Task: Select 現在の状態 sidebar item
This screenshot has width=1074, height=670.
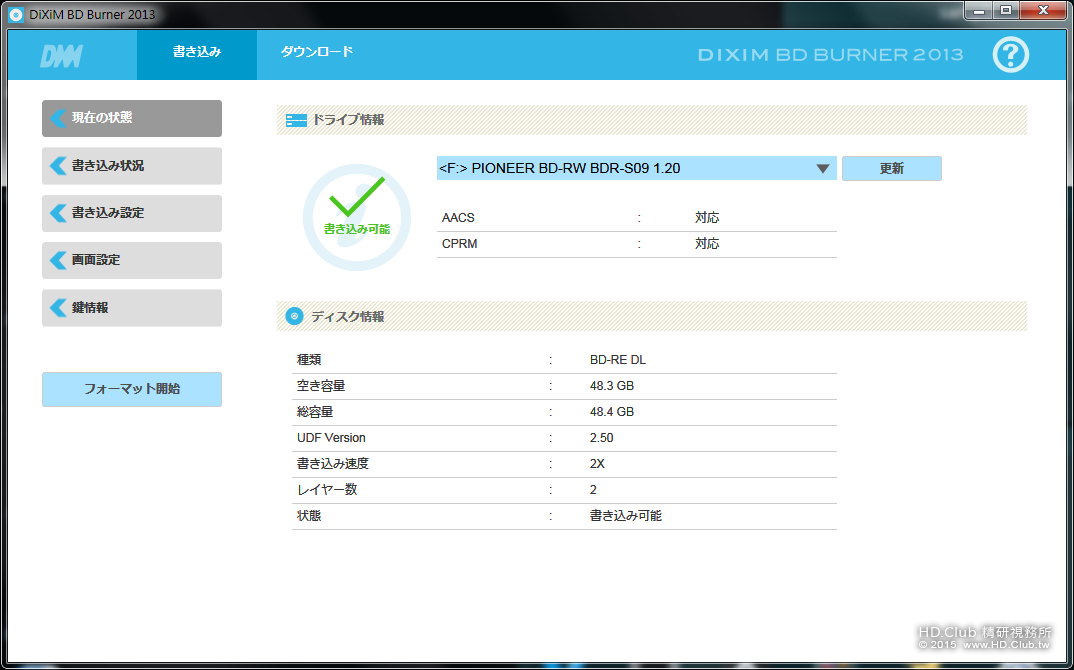Action: pyautogui.click(x=132, y=119)
